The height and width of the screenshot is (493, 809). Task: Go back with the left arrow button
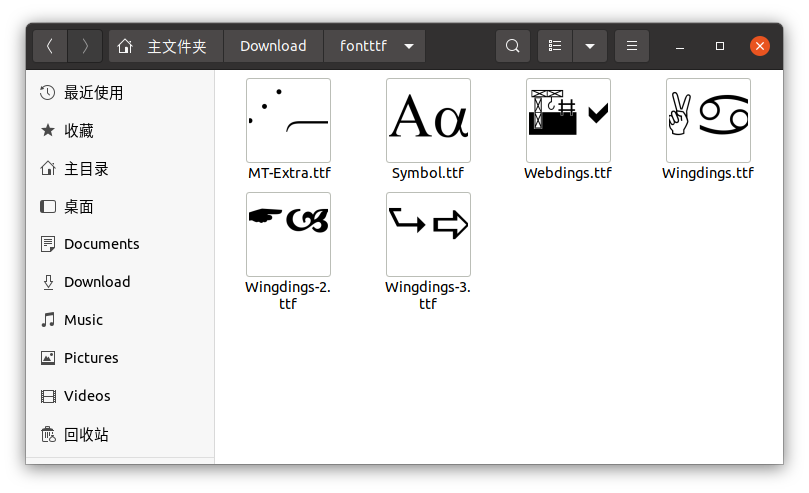pos(50,46)
